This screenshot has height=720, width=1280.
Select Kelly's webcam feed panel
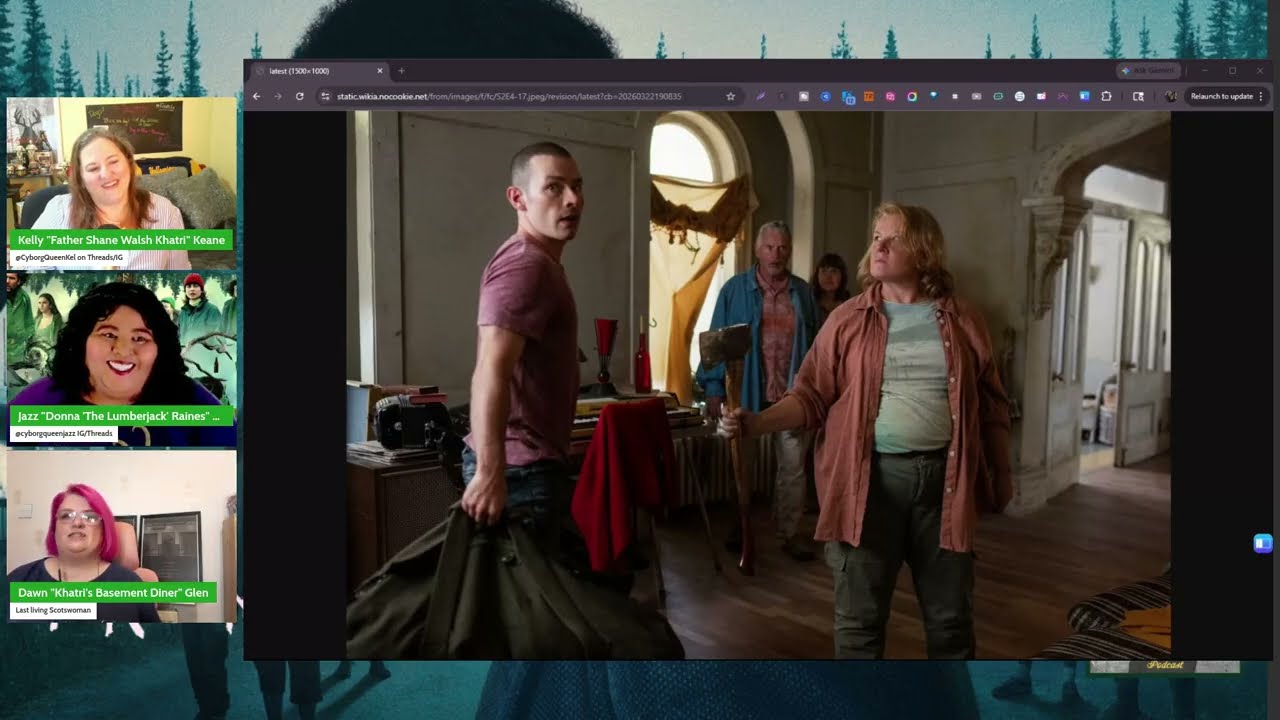pos(122,183)
